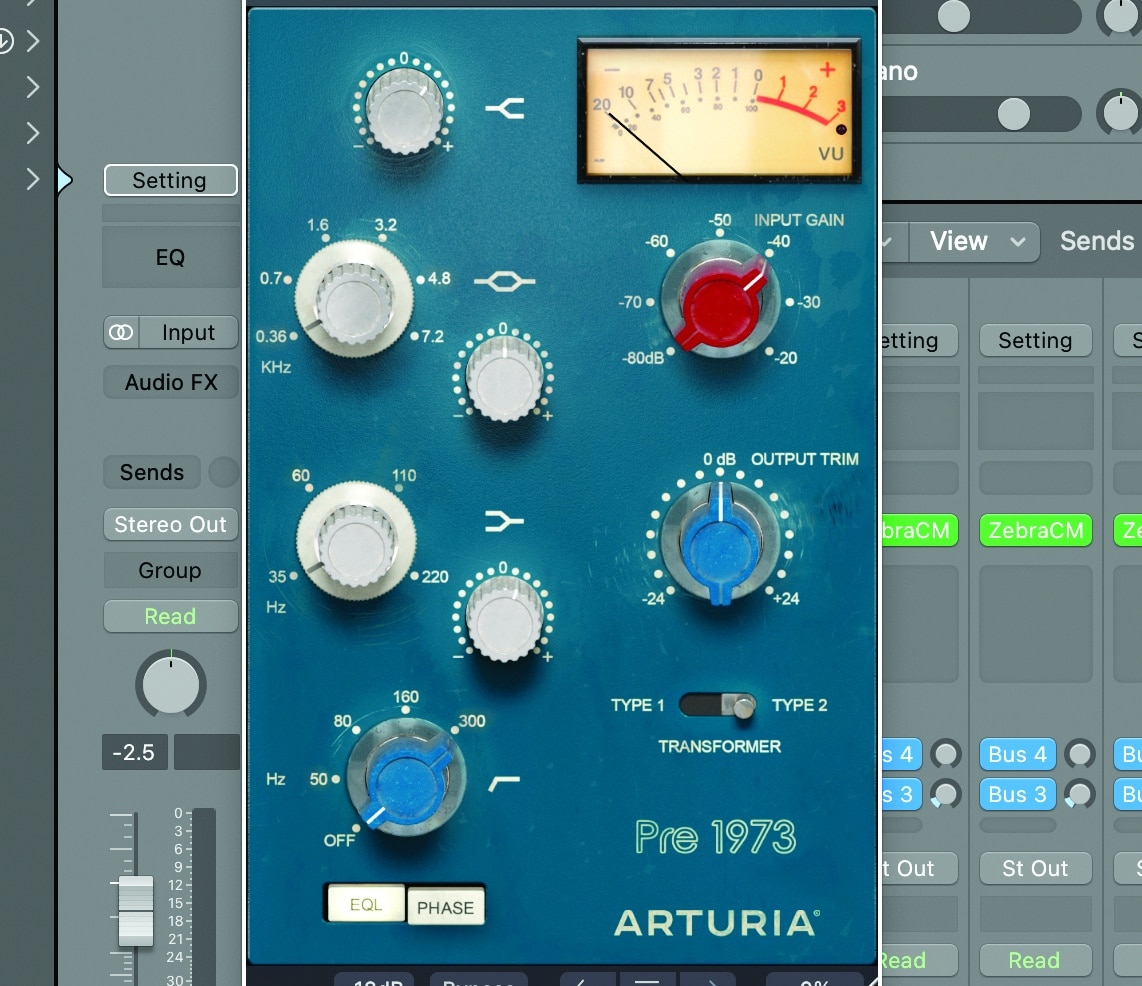Select TYPE 1 transformer label
The height and width of the screenshot is (986, 1142).
tap(637, 705)
